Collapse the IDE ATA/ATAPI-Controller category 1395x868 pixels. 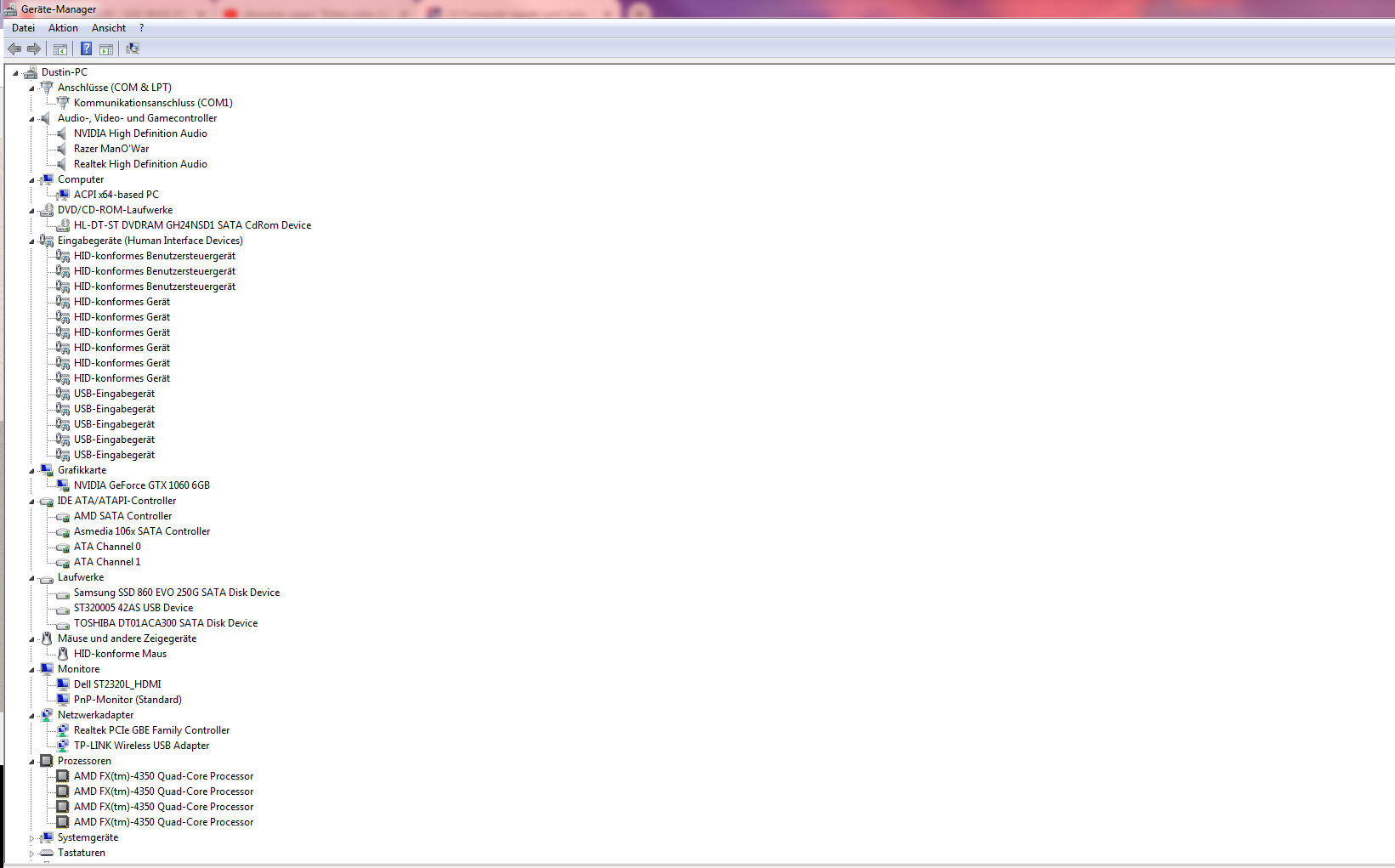(x=31, y=502)
